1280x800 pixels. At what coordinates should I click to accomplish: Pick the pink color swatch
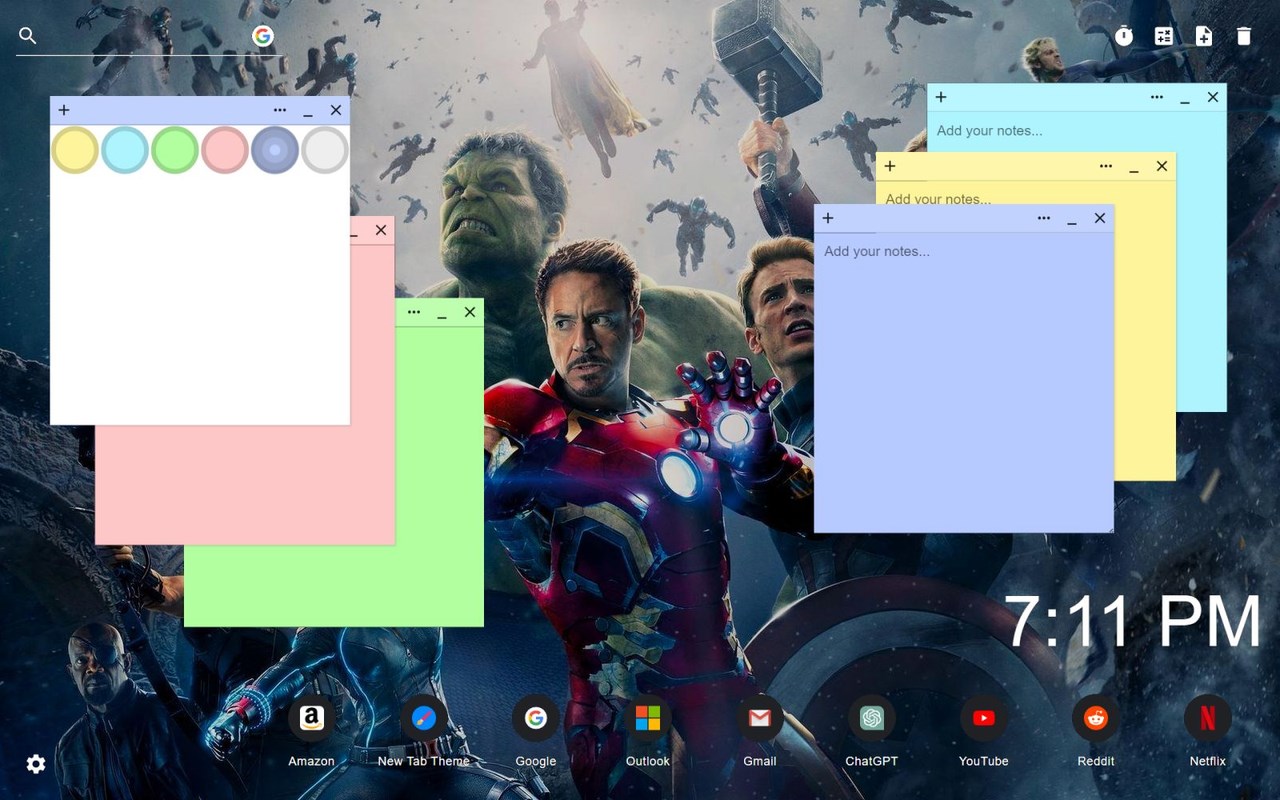tap(225, 150)
